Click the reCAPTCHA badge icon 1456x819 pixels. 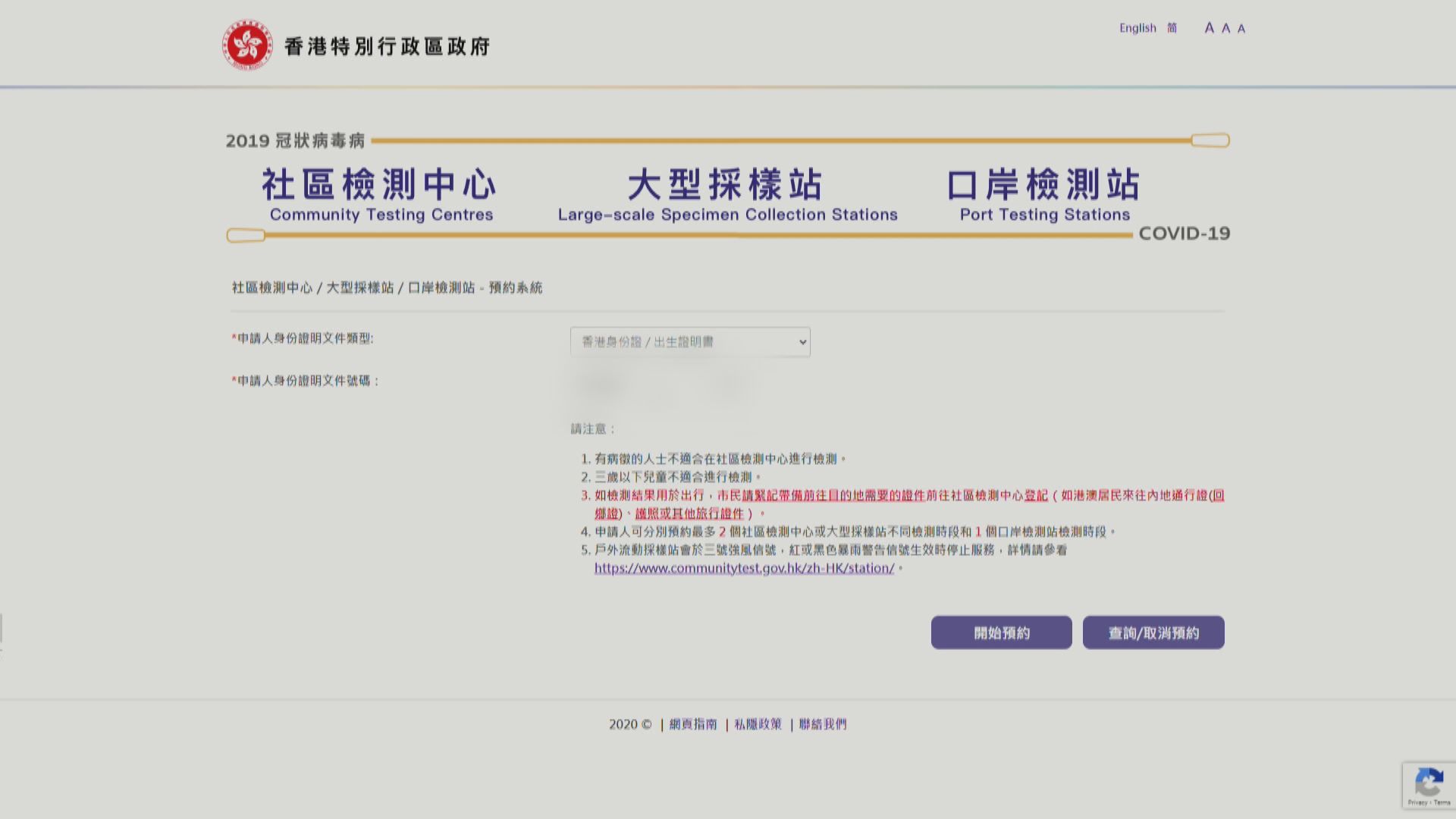pos(1429,782)
